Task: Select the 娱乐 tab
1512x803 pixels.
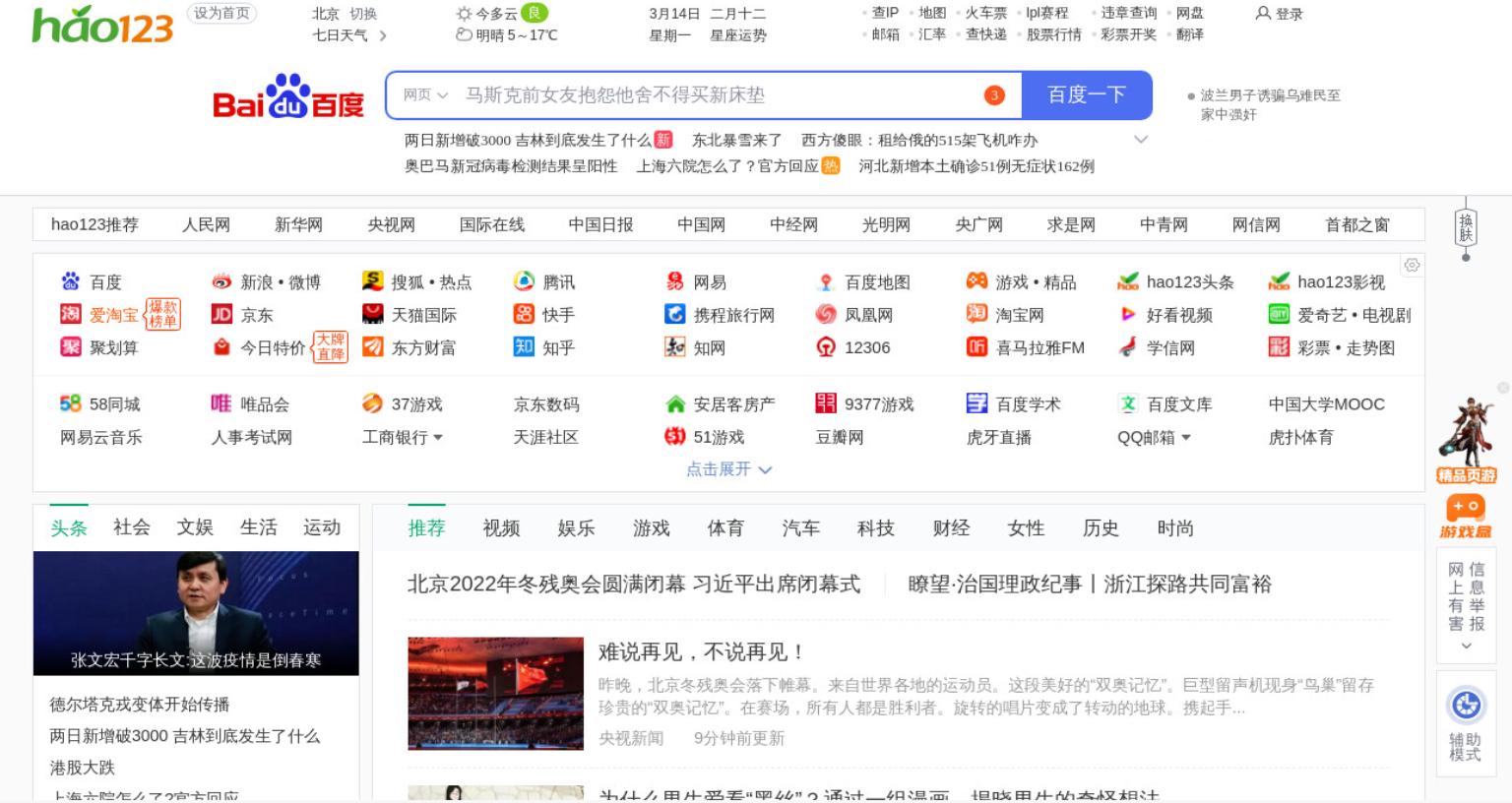Action: tap(576, 528)
